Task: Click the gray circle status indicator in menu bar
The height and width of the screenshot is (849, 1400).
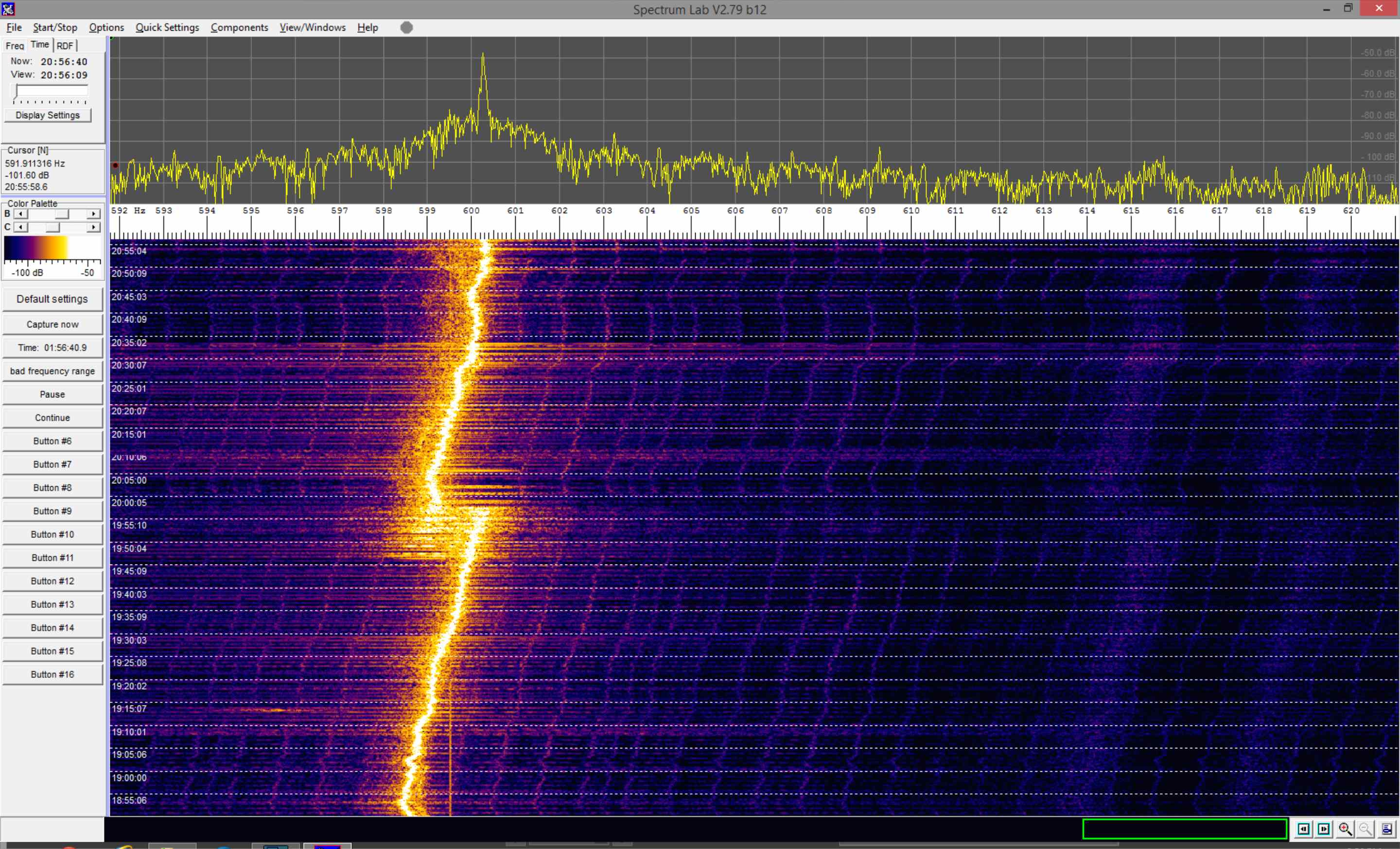Action: [406, 27]
